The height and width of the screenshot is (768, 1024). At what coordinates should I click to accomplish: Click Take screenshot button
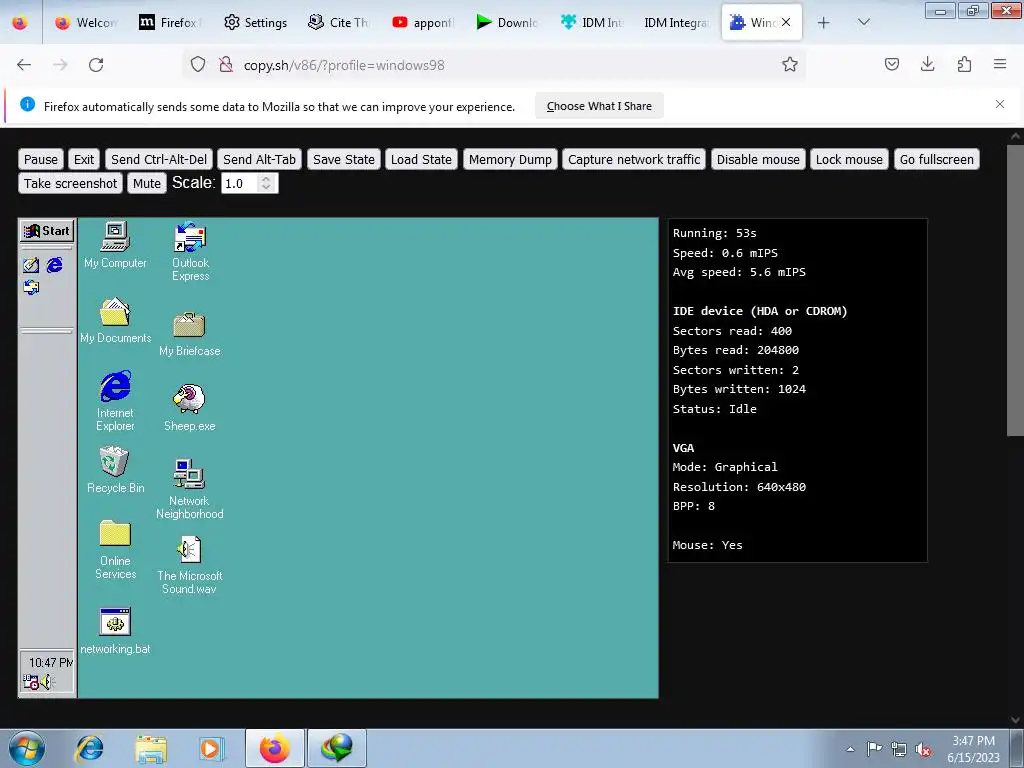click(x=71, y=184)
